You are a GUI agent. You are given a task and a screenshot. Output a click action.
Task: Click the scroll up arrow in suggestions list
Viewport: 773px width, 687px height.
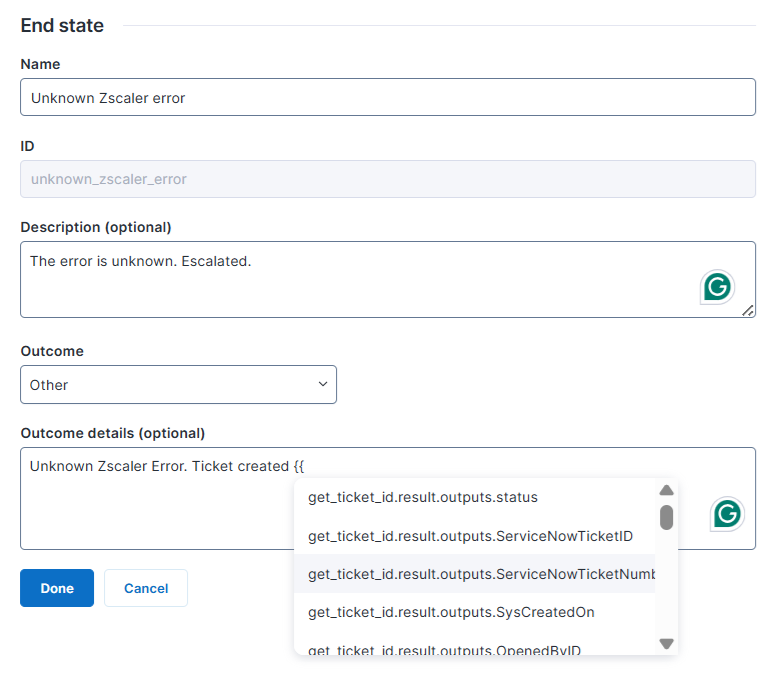(x=666, y=490)
